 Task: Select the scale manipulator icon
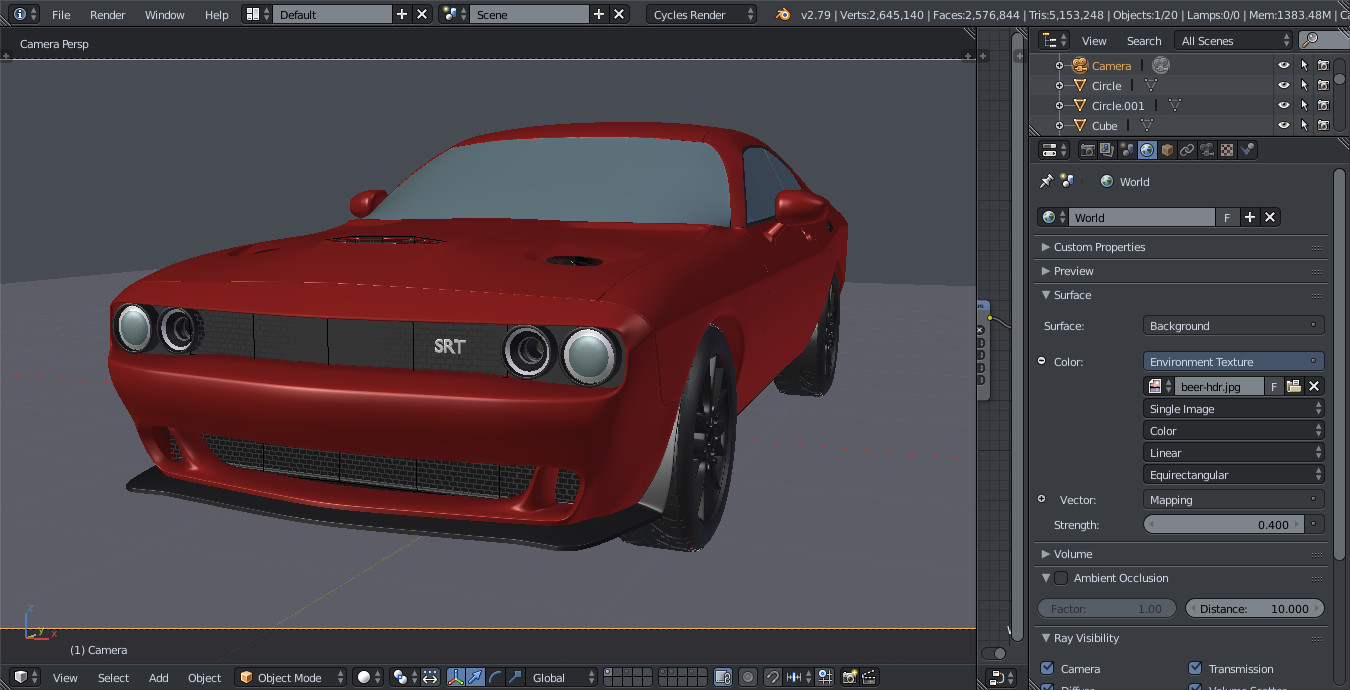[x=515, y=677]
